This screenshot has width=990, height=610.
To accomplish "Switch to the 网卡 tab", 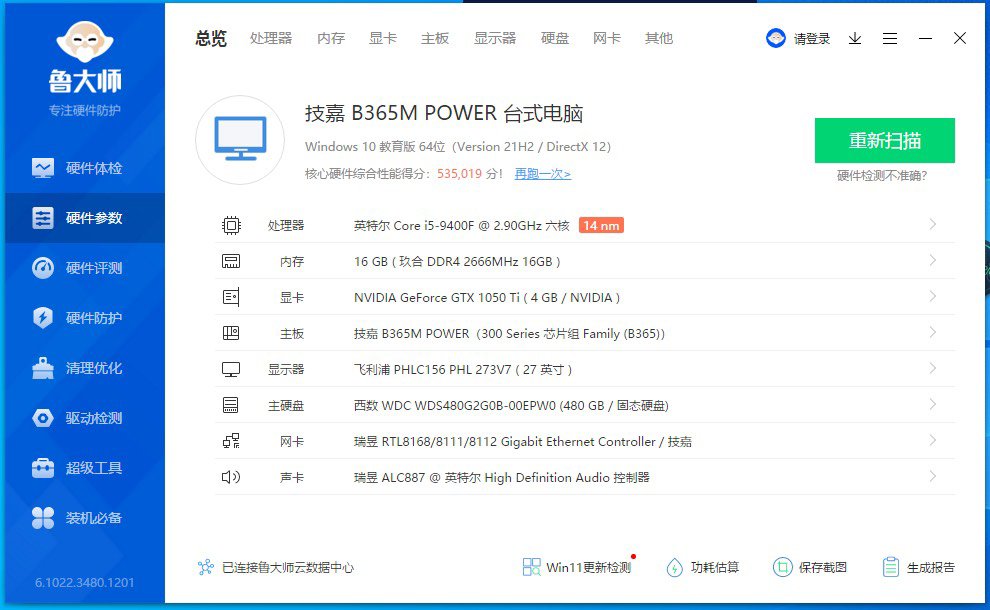I will point(607,39).
